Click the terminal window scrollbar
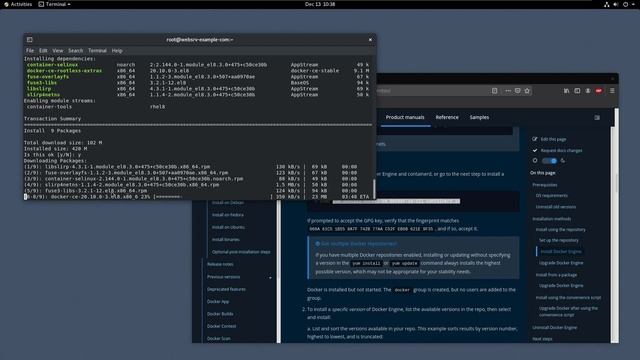This screenshot has width=640, height=360. 374,189
